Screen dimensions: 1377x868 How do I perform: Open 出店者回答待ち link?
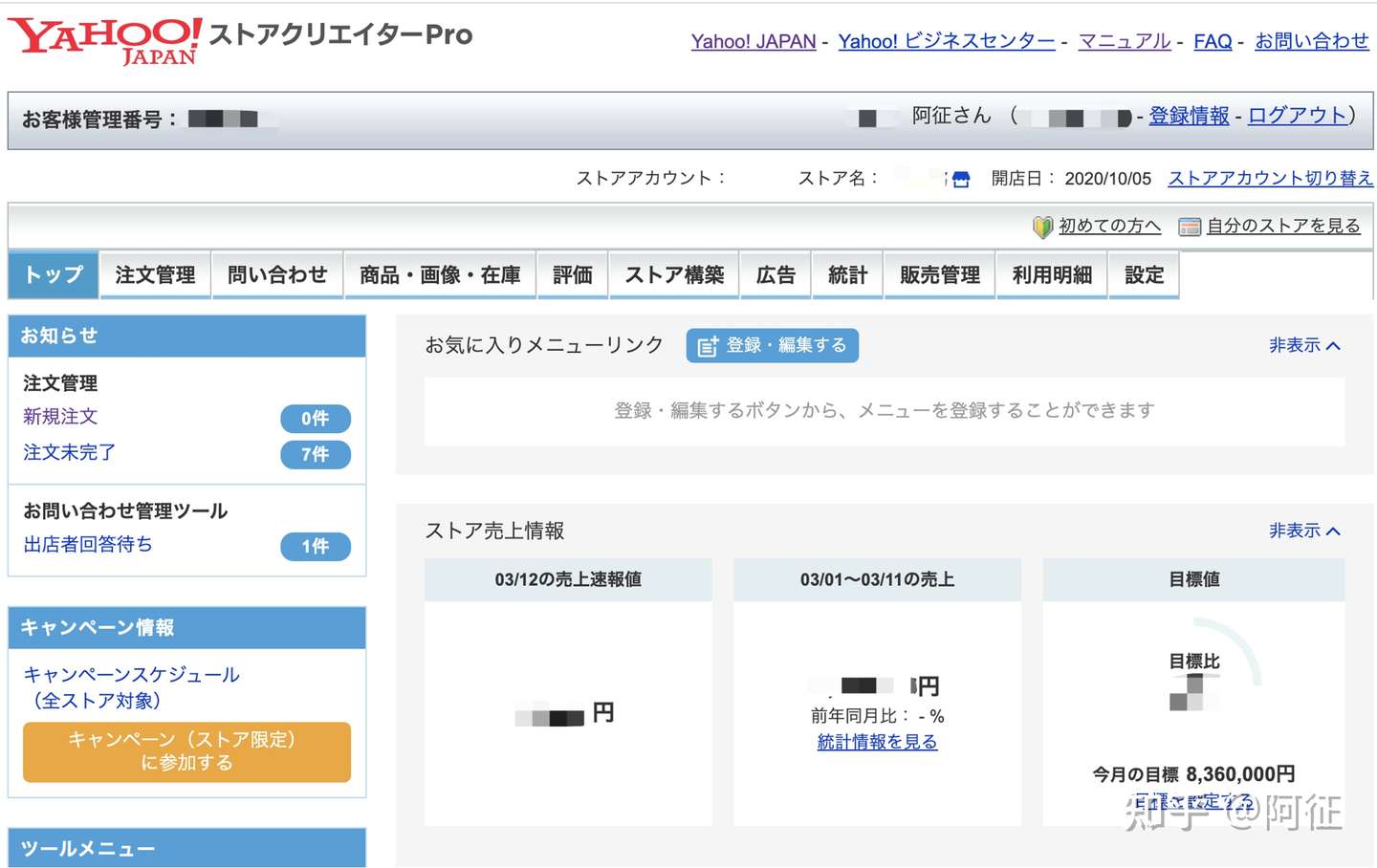(88, 545)
